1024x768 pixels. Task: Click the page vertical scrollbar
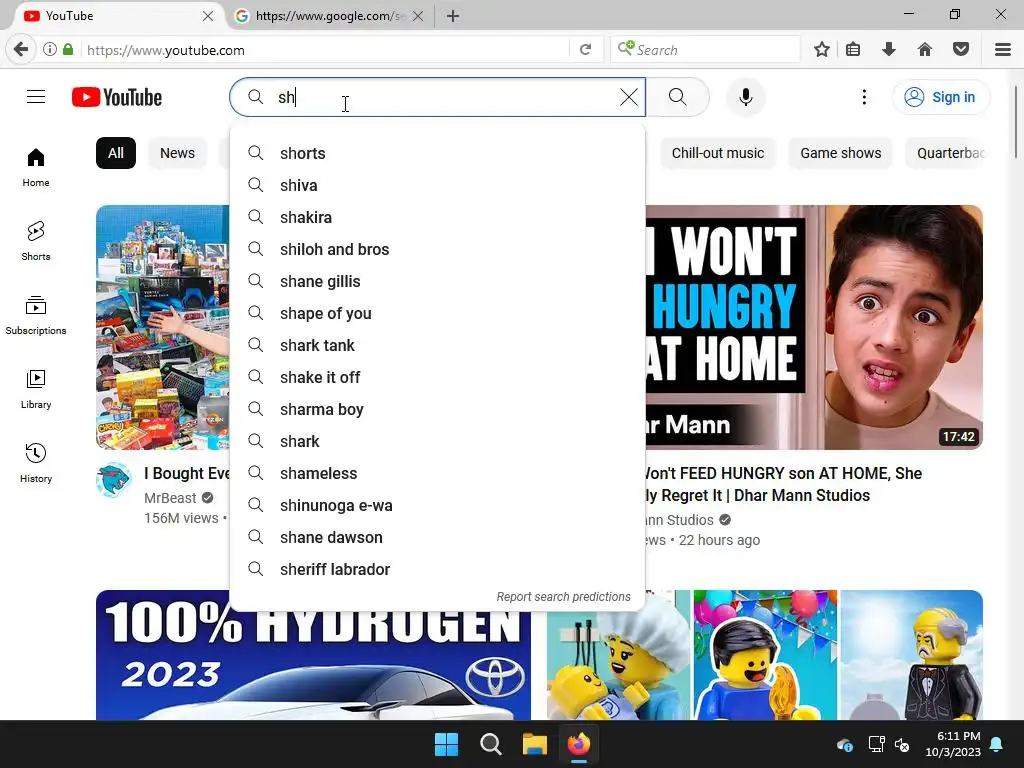point(1016,121)
